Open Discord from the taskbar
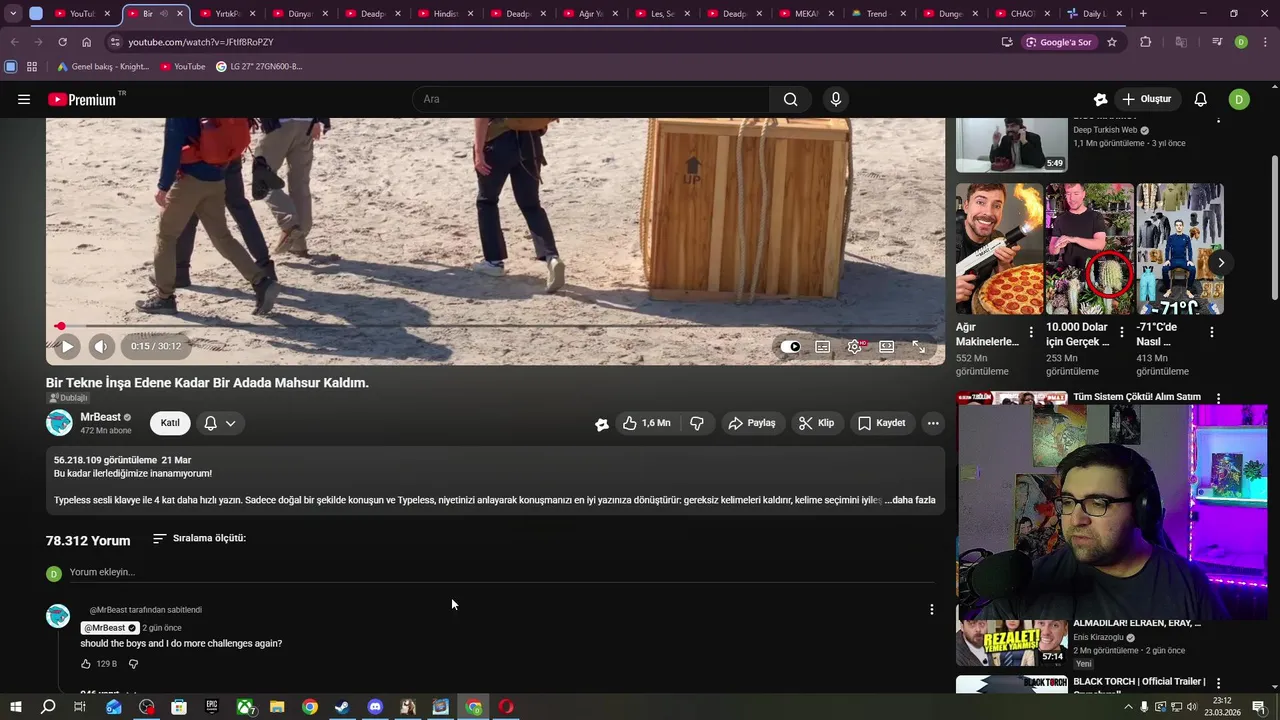Screen dimensions: 1280x720 [x=375, y=707]
